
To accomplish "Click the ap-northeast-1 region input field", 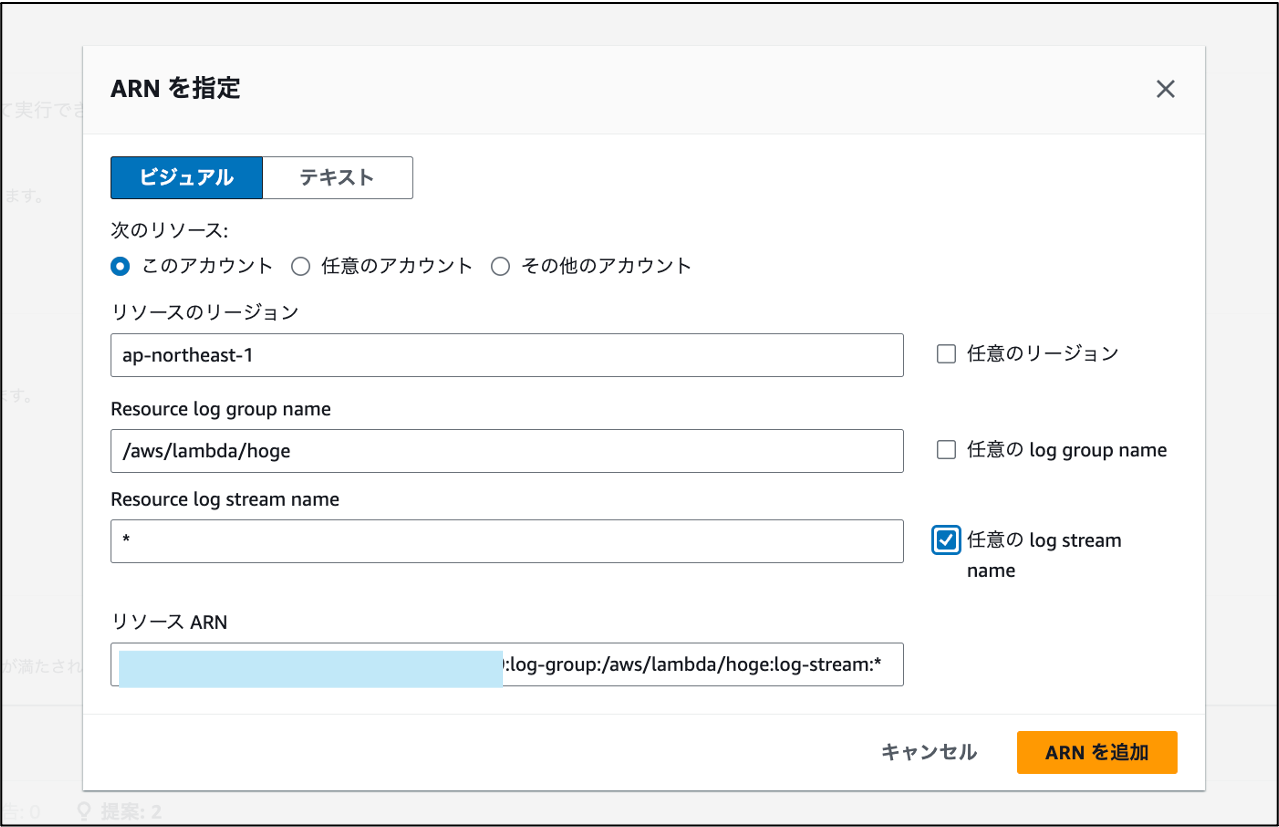I will 505,355.
